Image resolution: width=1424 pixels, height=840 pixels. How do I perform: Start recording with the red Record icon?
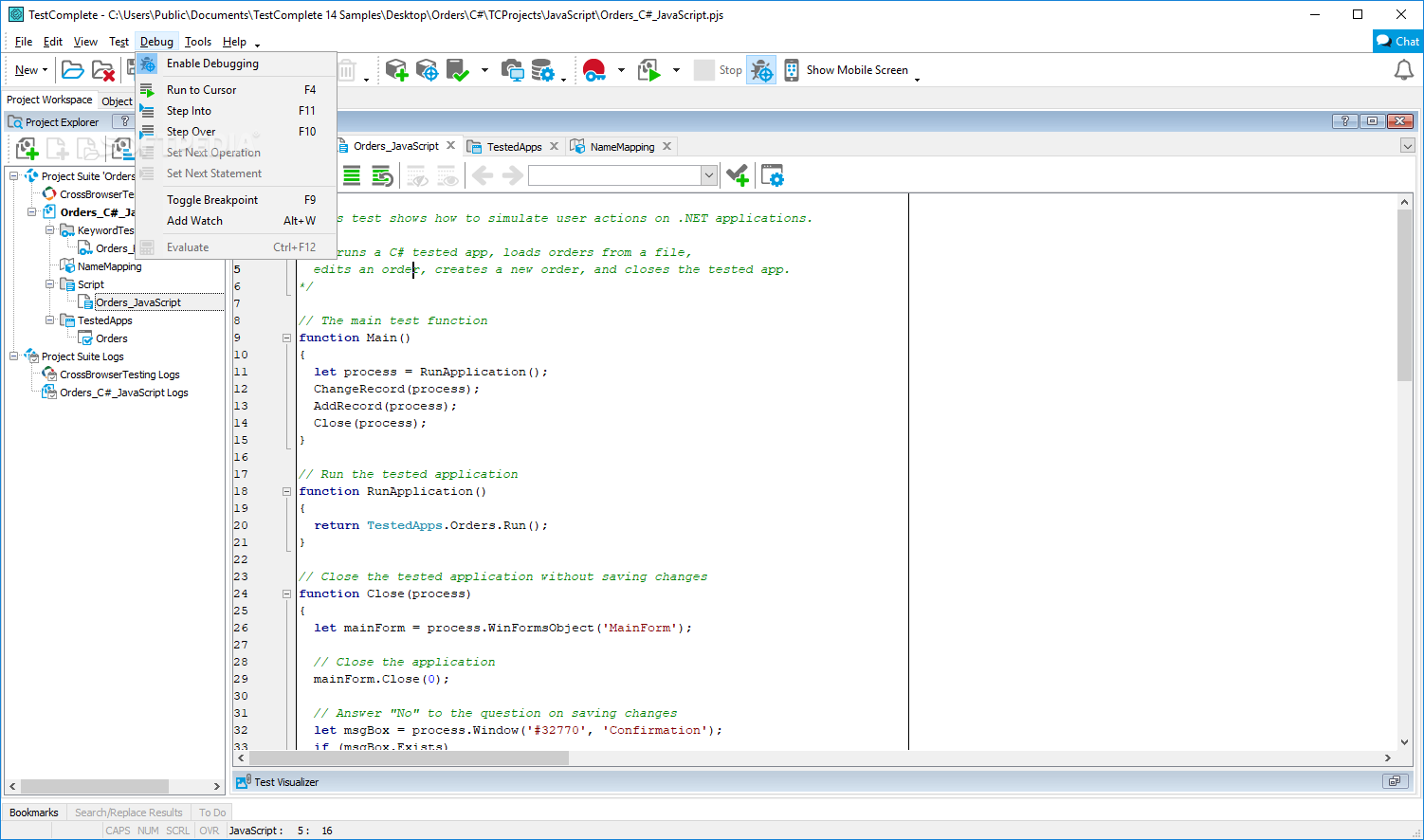[x=594, y=70]
